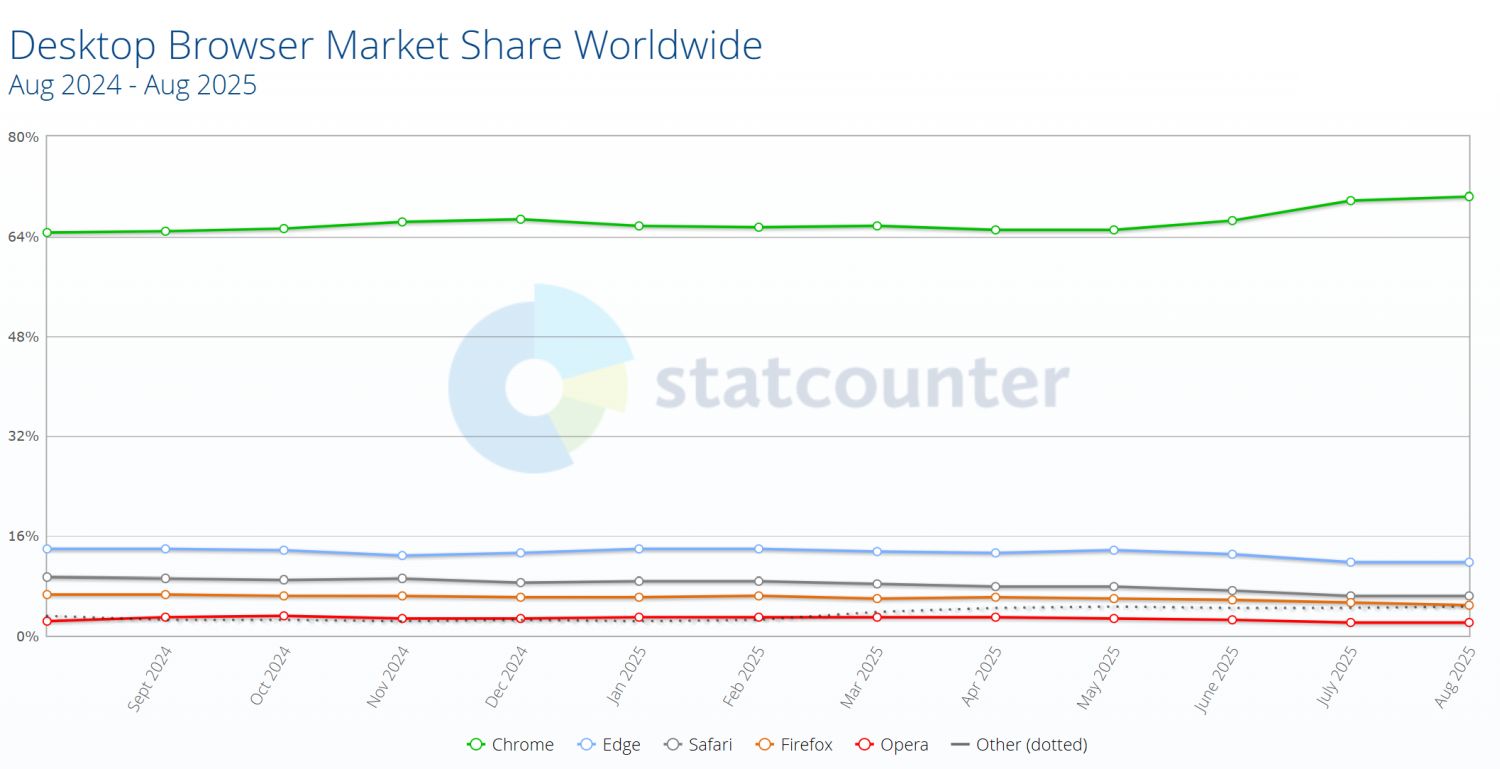This screenshot has width=1500, height=769.
Task: Click Safari data point for June 2025
Action: coord(1232,591)
